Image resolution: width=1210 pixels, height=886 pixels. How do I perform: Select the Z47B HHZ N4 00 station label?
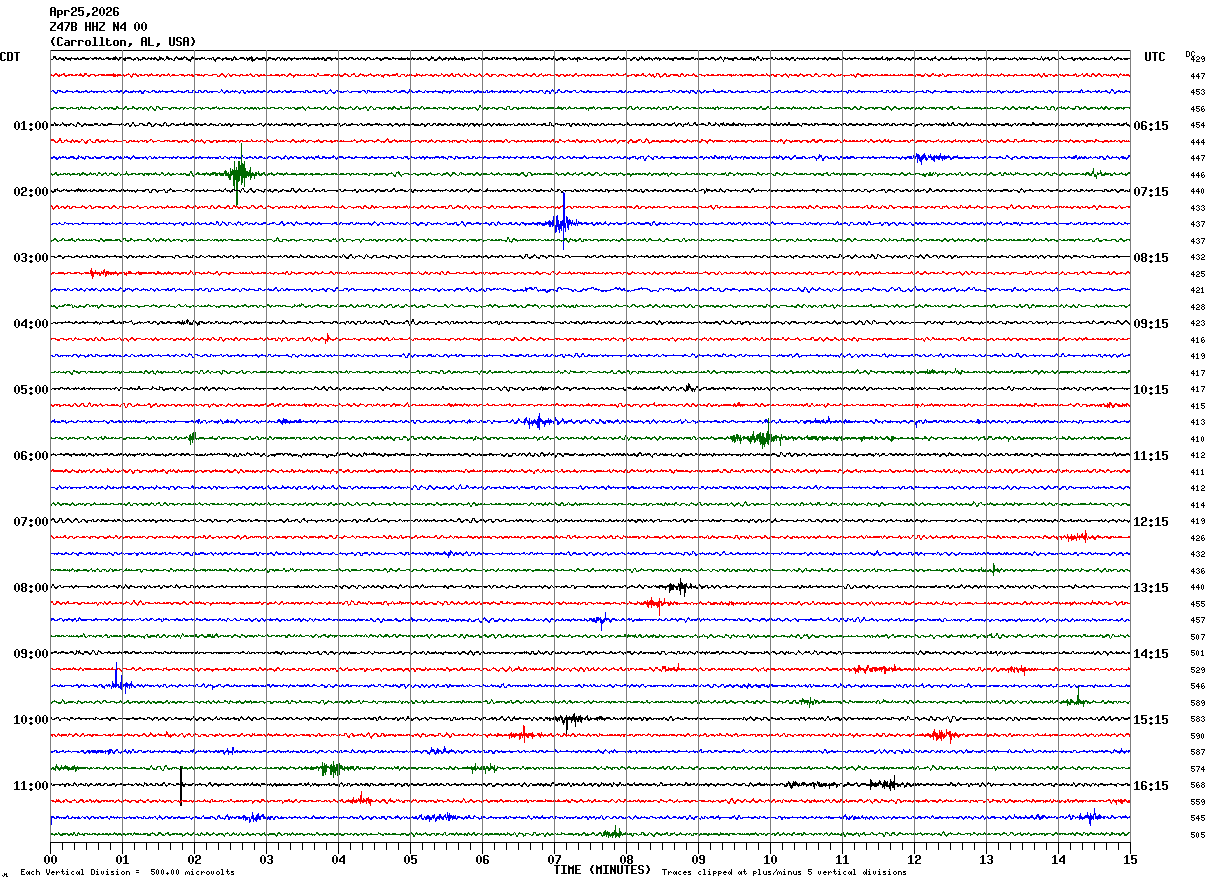(98, 27)
